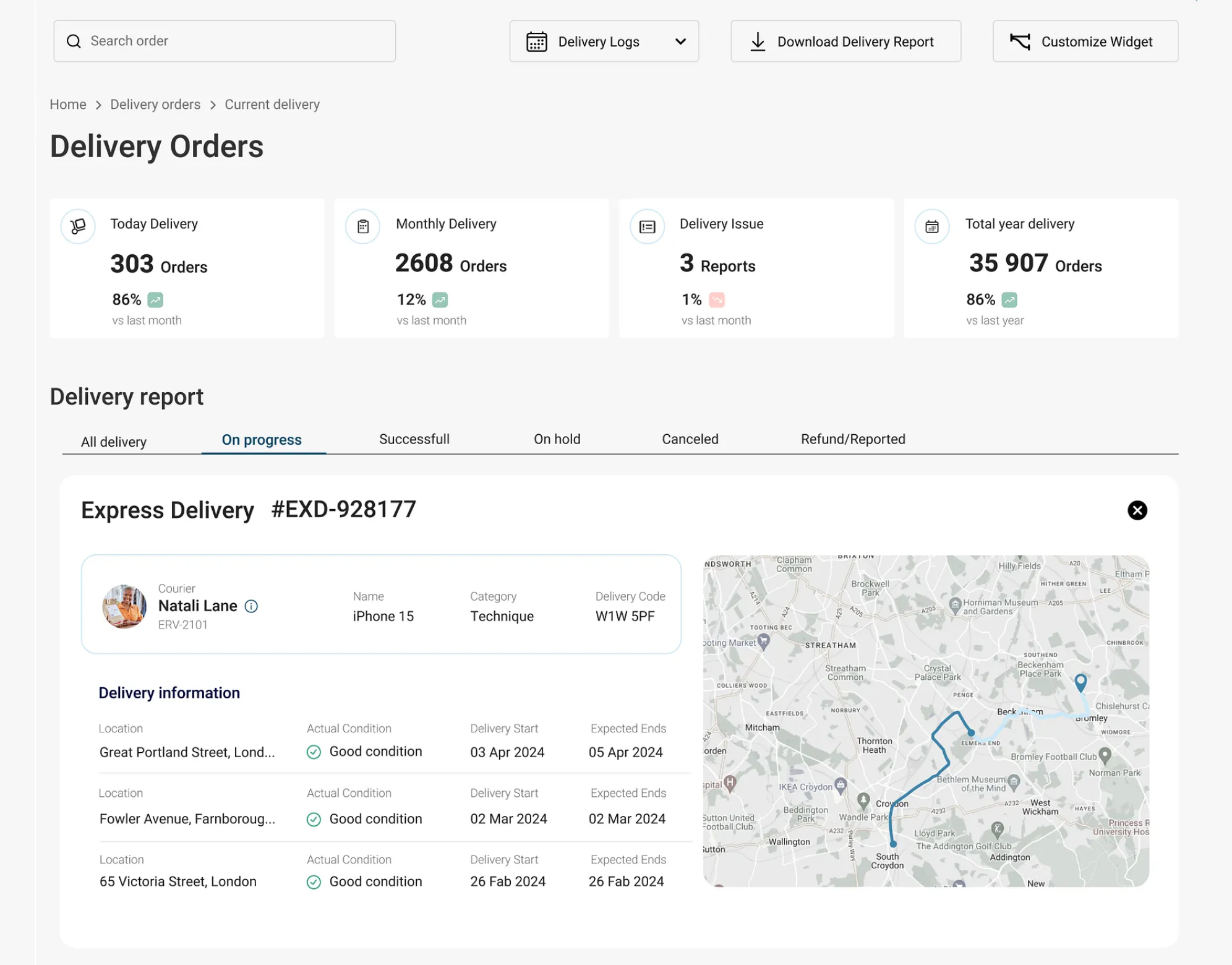Click the Delivery Issue red trend icon
1232x965 pixels.
[x=717, y=300]
